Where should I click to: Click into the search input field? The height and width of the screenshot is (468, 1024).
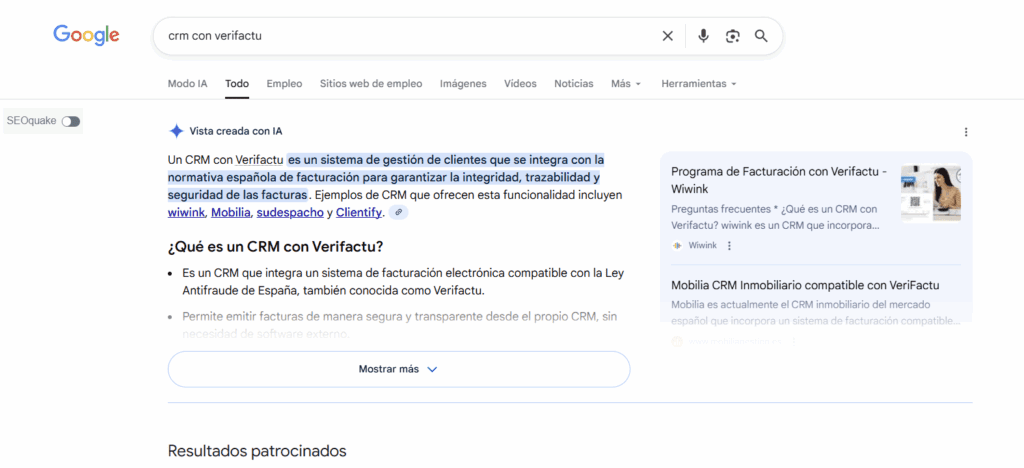point(400,36)
